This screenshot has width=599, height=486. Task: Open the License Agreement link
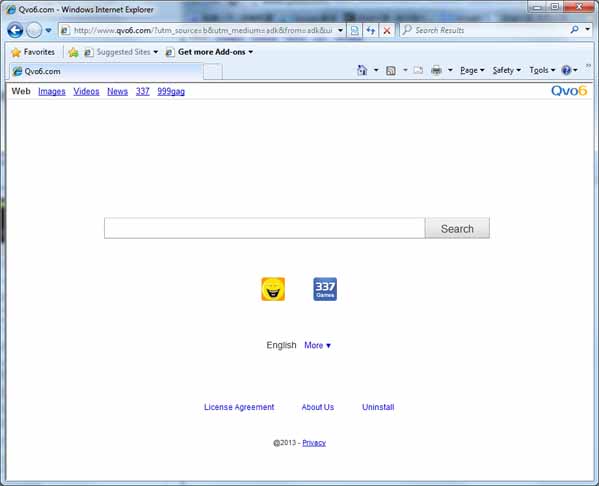(x=239, y=407)
